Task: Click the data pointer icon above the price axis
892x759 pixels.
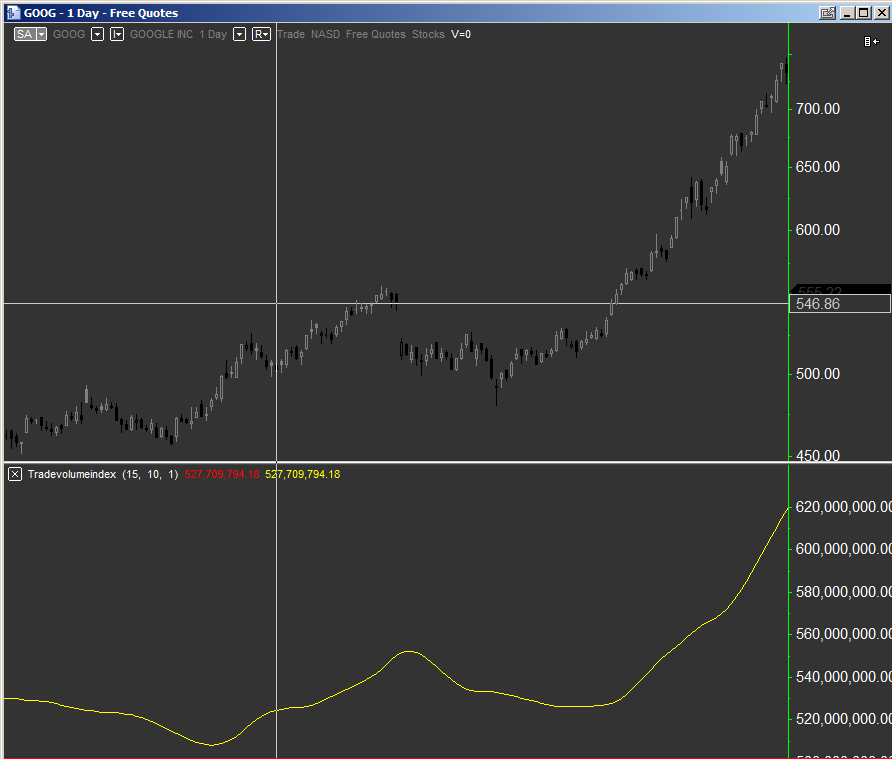Action: pyautogui.click(x=869, y=40)
